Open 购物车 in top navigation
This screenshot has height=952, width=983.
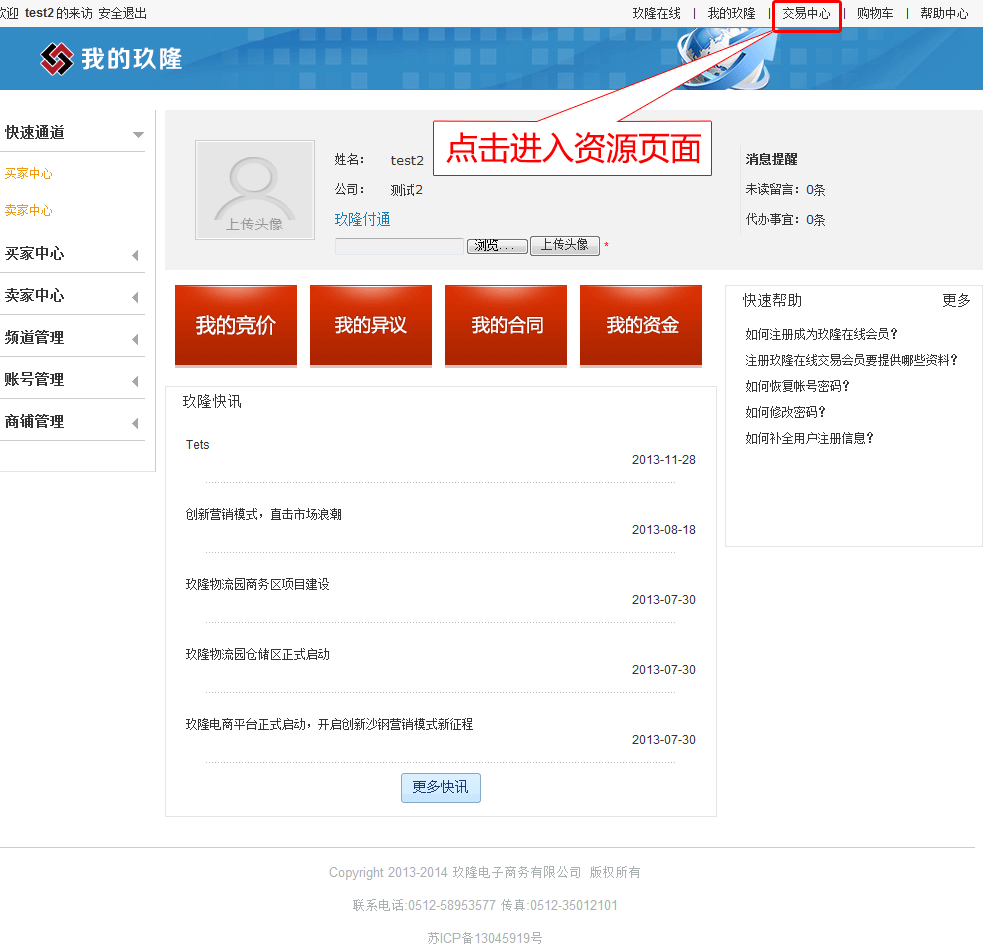click(x=875, y=14)
